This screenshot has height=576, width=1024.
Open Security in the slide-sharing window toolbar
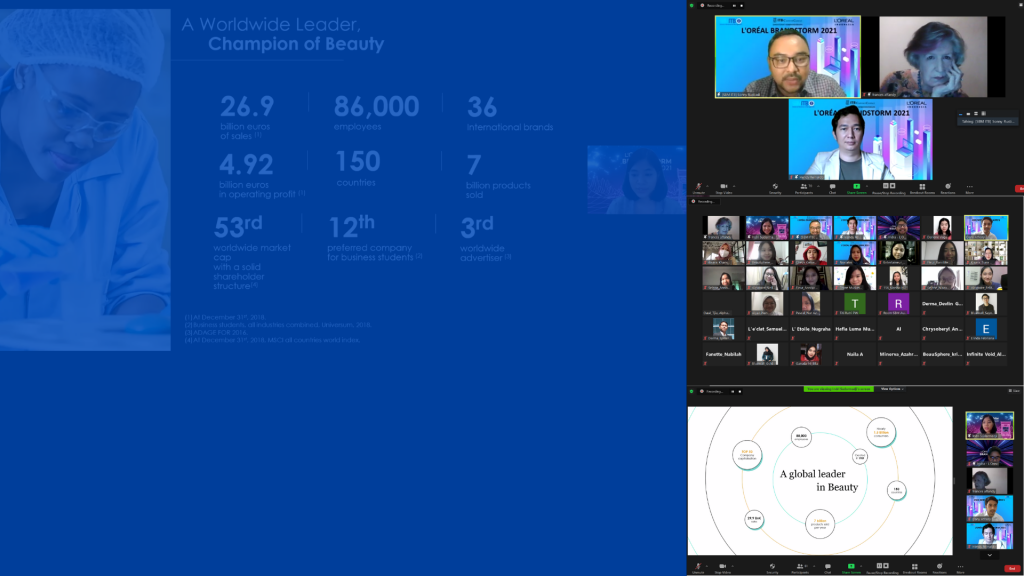coord(773,567)
